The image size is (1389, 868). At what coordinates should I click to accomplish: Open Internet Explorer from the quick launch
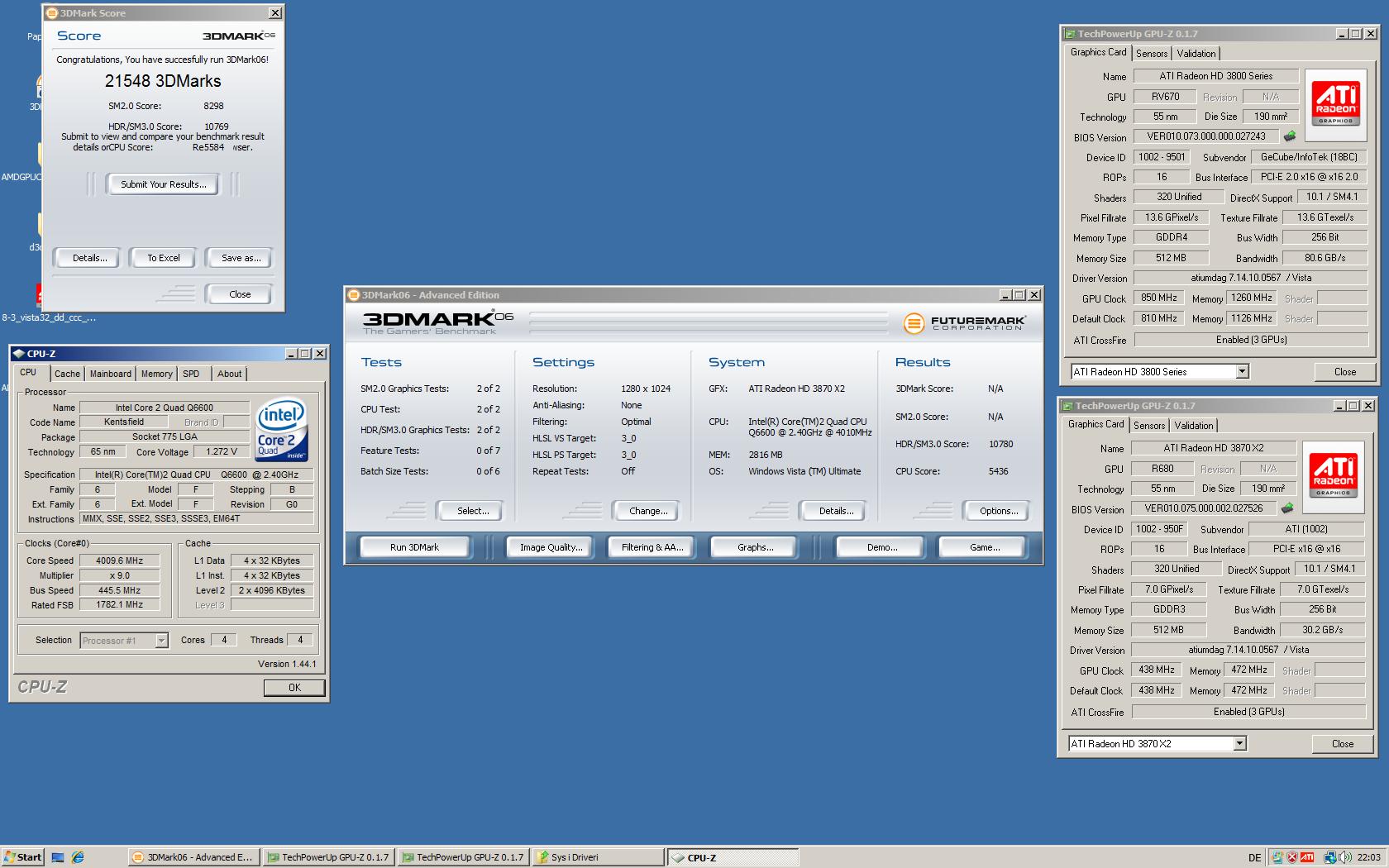(x=78, y=857)
